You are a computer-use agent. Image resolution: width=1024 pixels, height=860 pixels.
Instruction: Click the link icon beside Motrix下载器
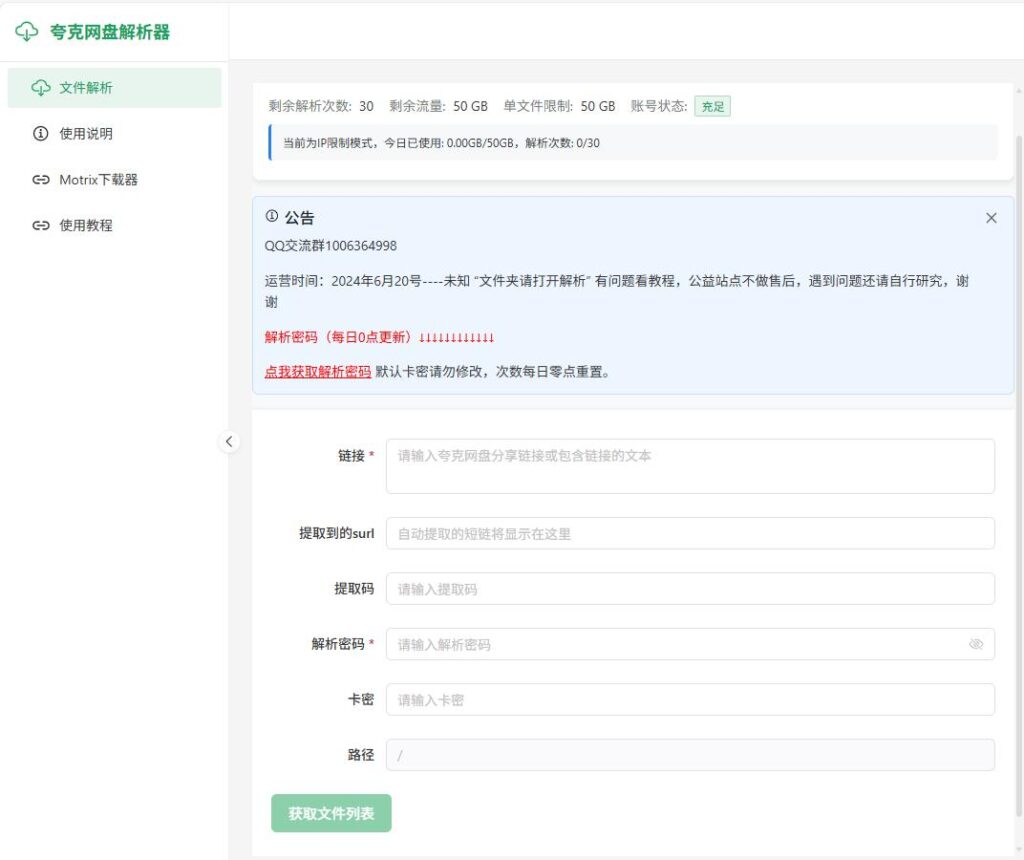click(40, 180)
